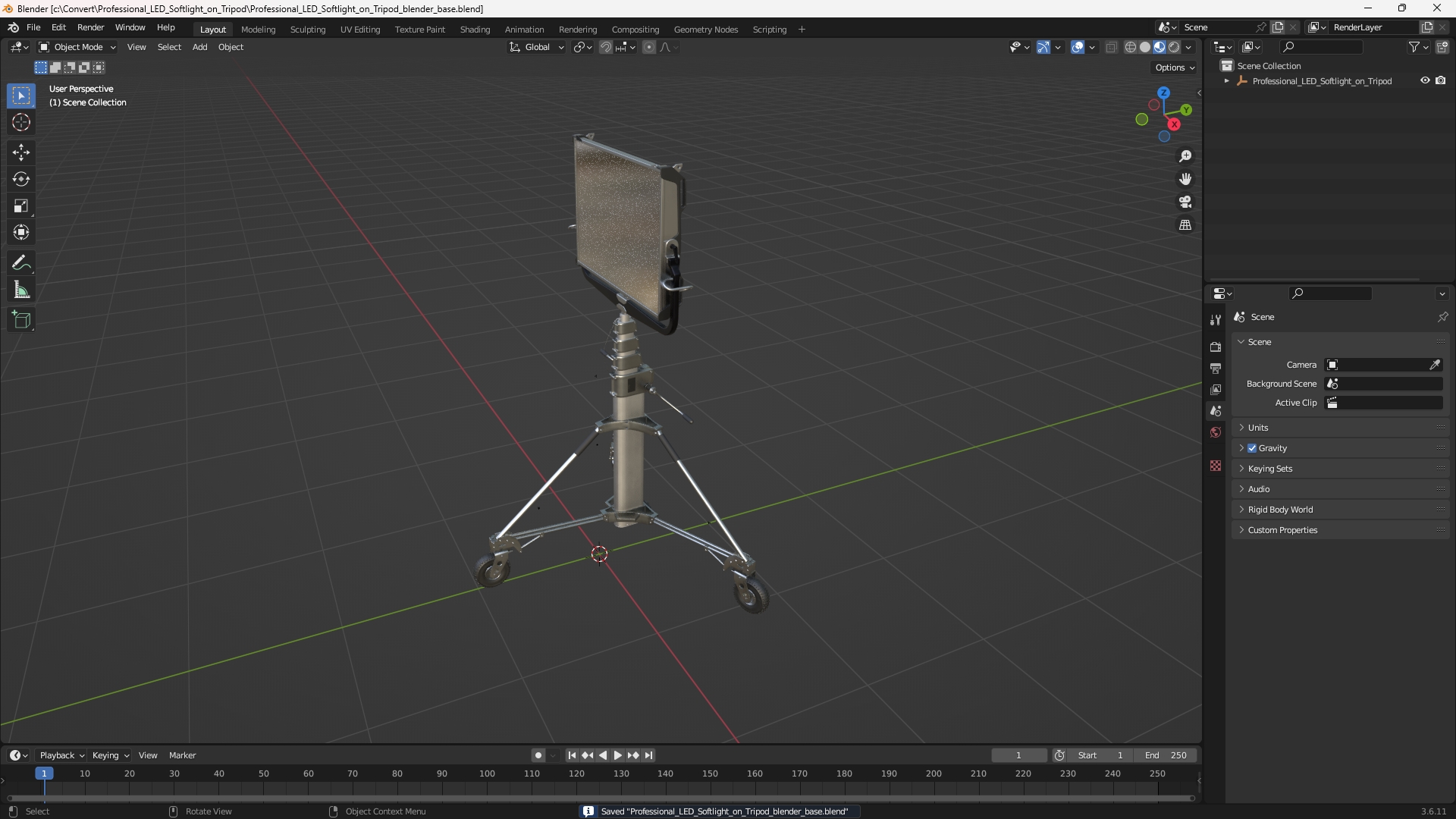Select the Move tool

coord(21,152)
